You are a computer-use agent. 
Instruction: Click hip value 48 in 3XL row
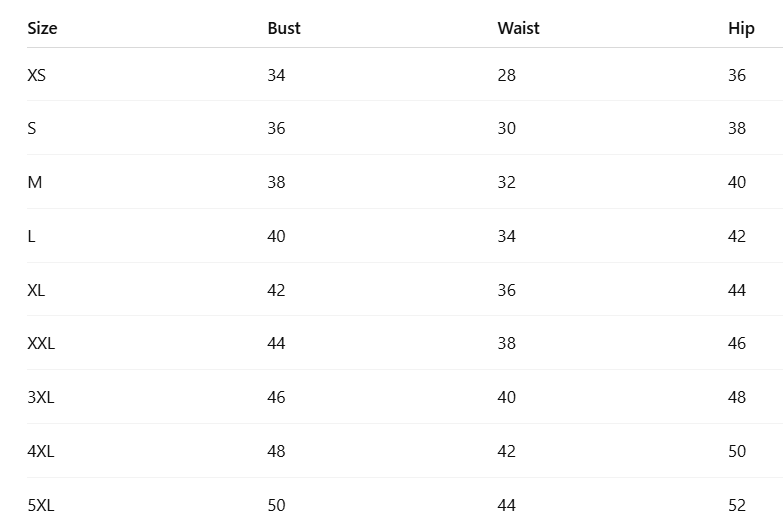point(737,397)
